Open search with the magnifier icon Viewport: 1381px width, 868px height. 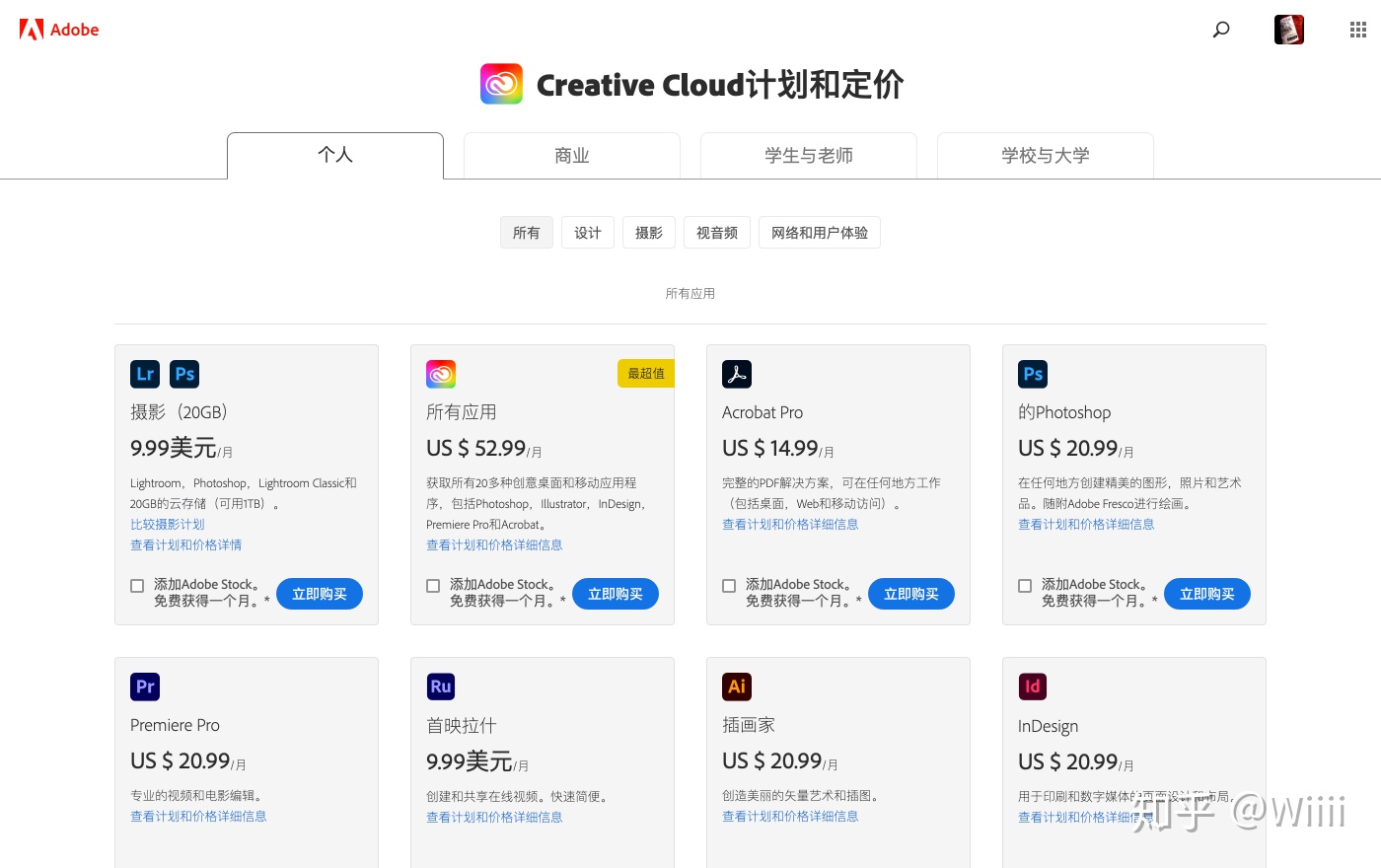click(1221, 30)
